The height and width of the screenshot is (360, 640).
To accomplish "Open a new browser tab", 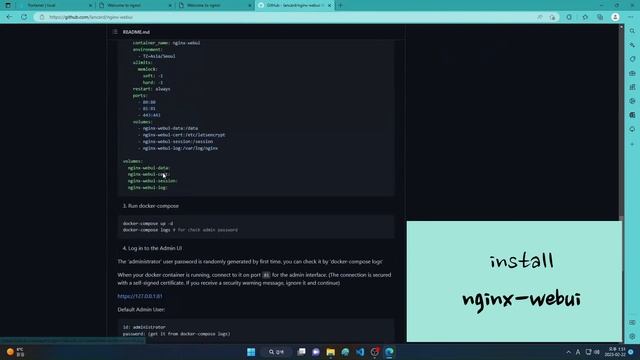I will [x=340, y=5].
